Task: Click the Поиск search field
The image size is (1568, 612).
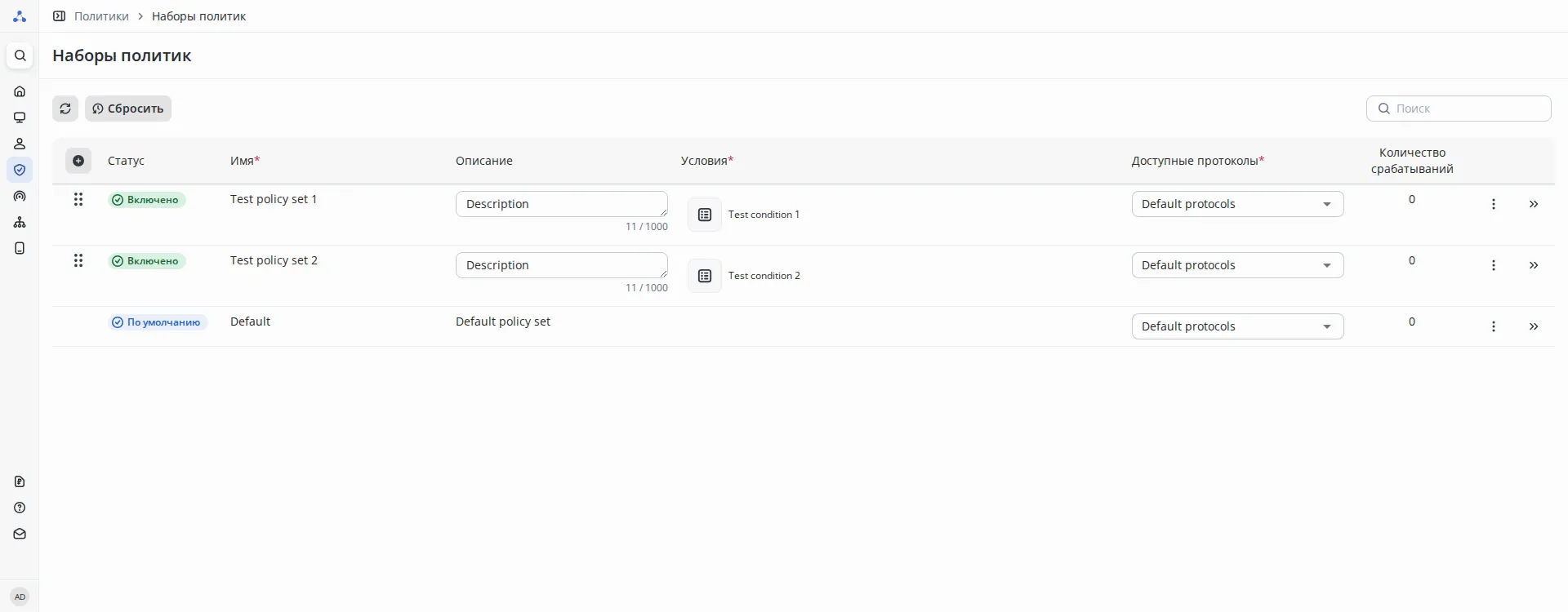Action: coord(1466,109)
